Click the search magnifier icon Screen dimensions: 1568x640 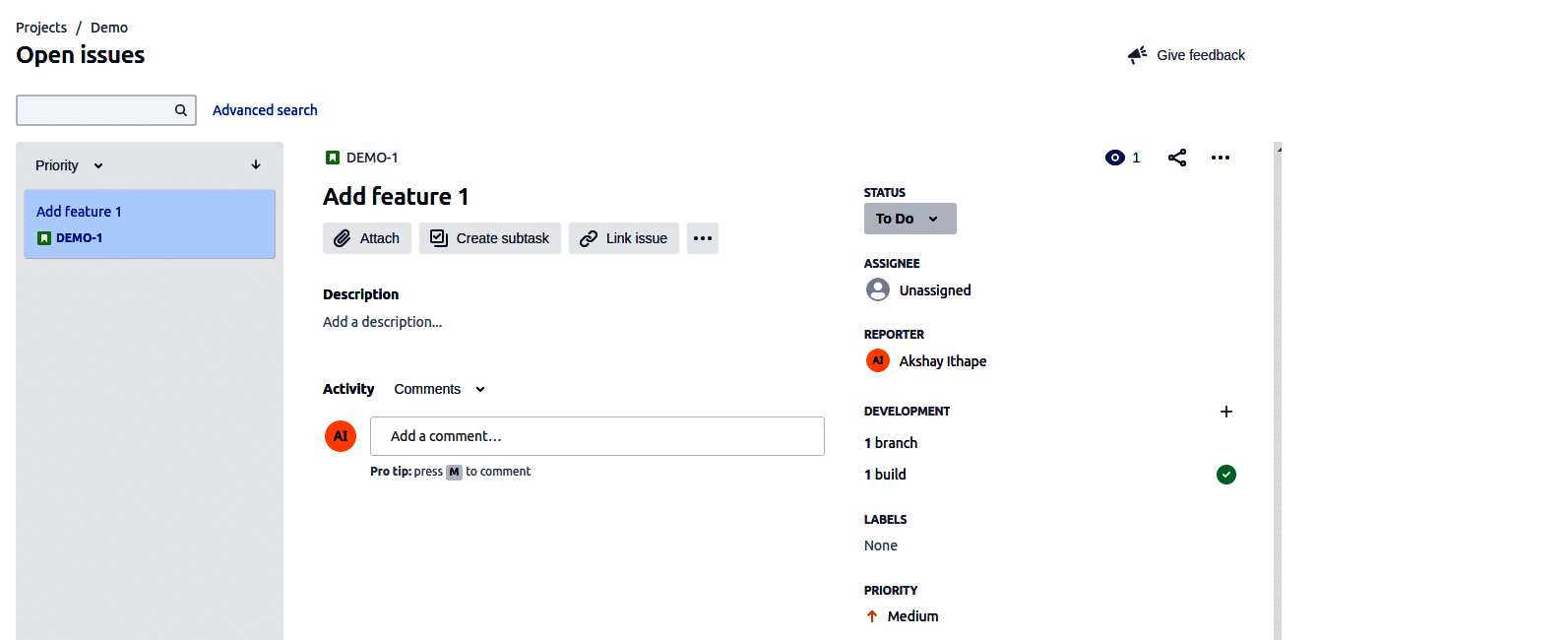click(x=181, y=110)
